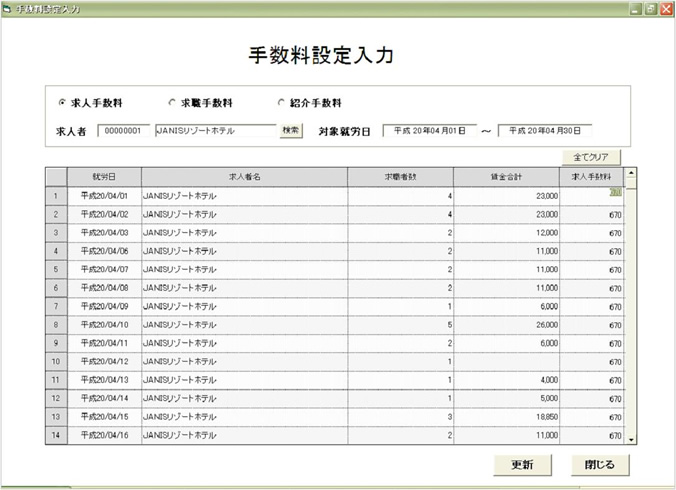
Task: Select the 求人手数料 radio button
Action: (x=63, y=103)
